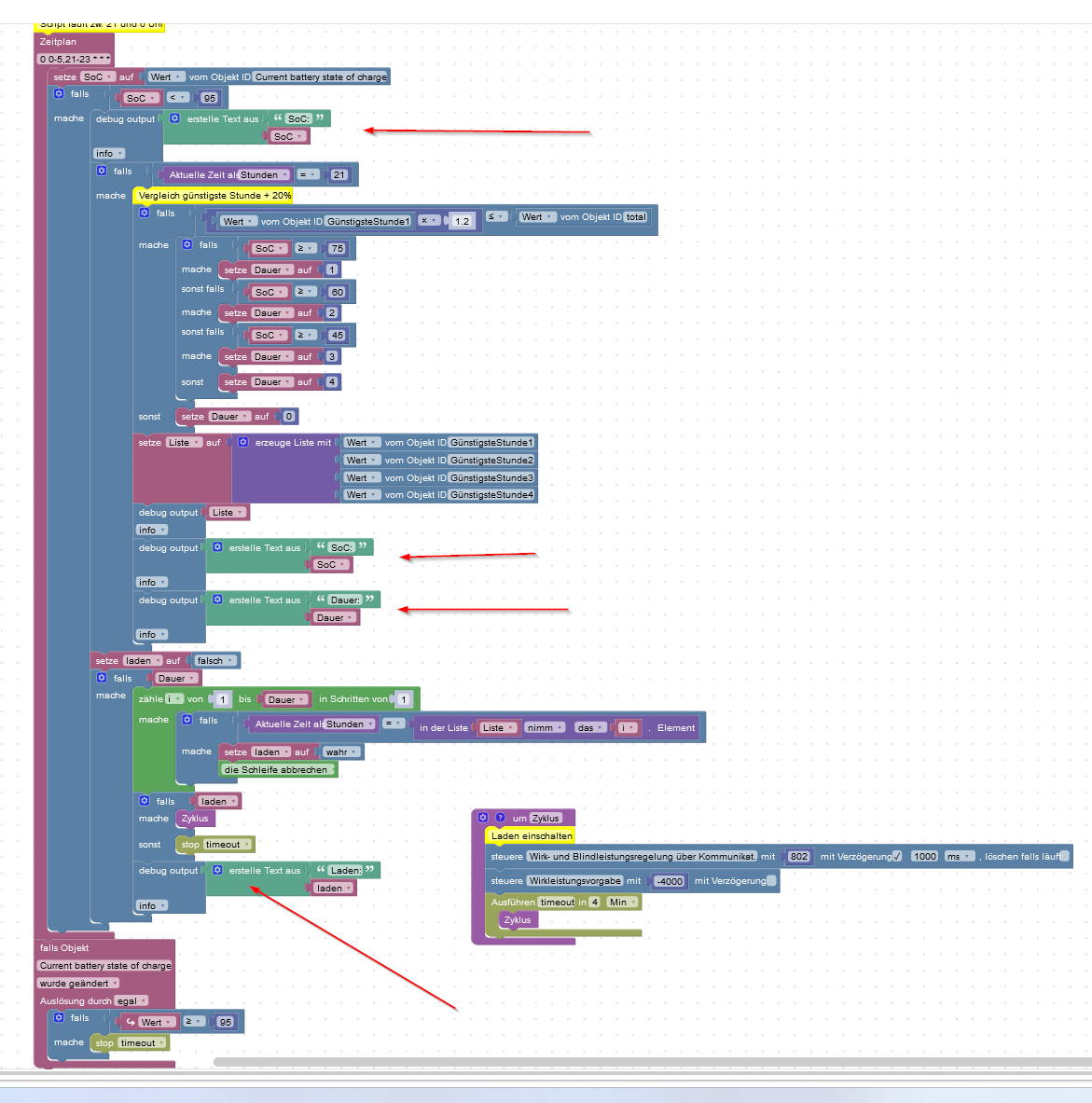Click the comment 'Vergleich günstigste Stunde + 20%'
1092x1103 pixels.
click(214, 196)
